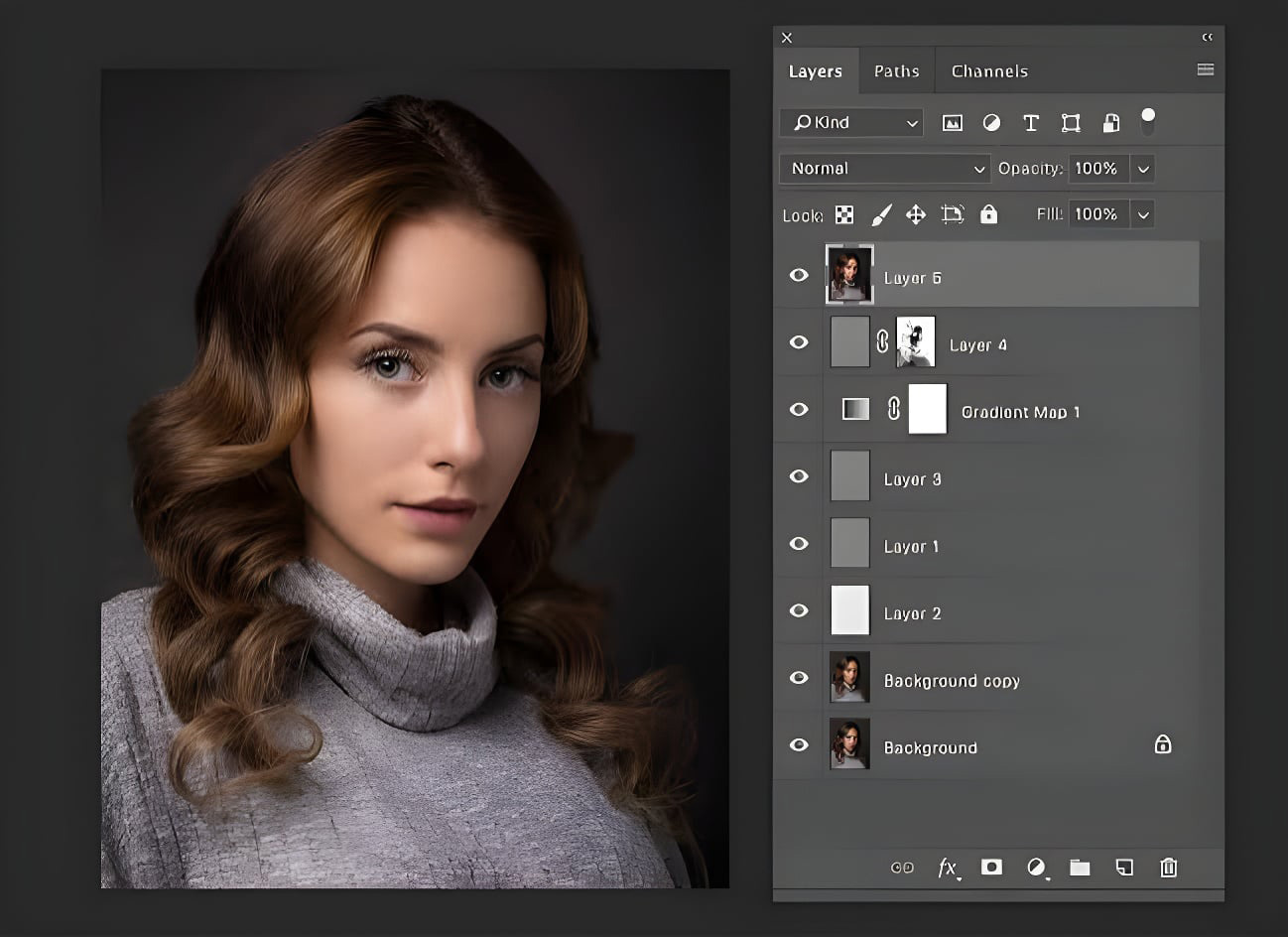Select the Layer 1 thumbnail
The height and width of the screenshot is (937, 1288).
[849, 544]
